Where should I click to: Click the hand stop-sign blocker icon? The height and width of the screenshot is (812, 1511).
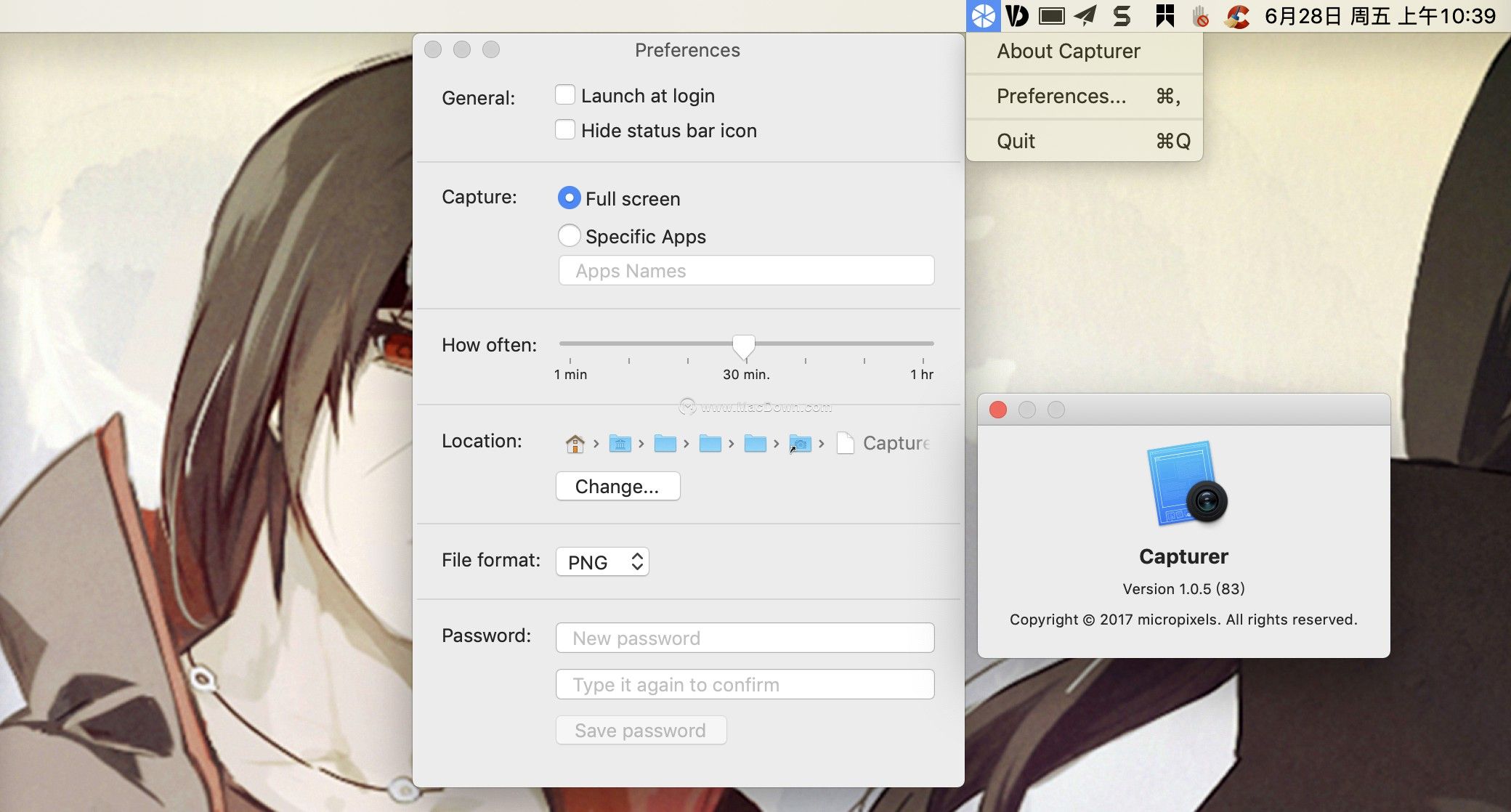1201,16
